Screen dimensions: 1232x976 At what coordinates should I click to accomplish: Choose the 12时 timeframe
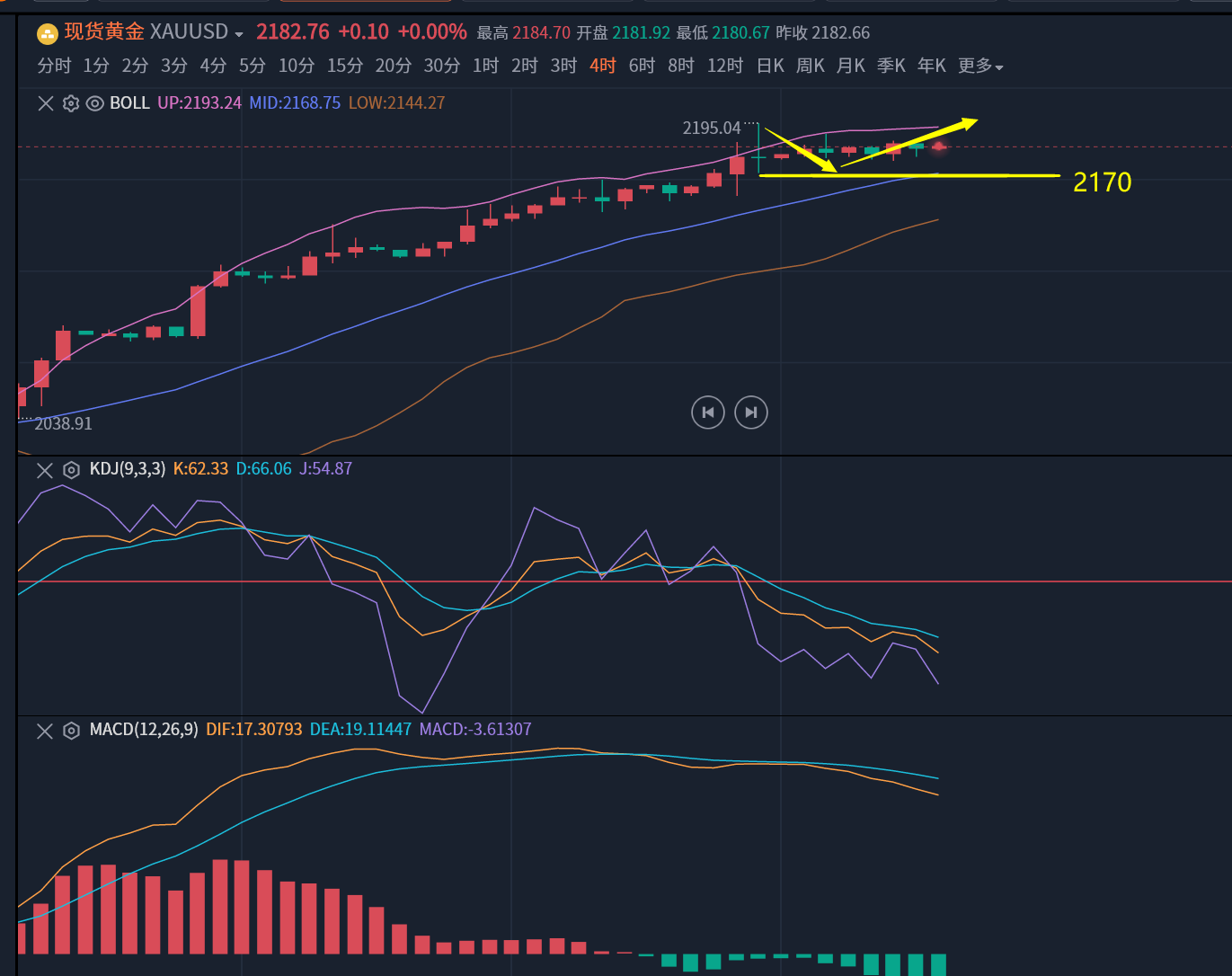coord(725,66)
